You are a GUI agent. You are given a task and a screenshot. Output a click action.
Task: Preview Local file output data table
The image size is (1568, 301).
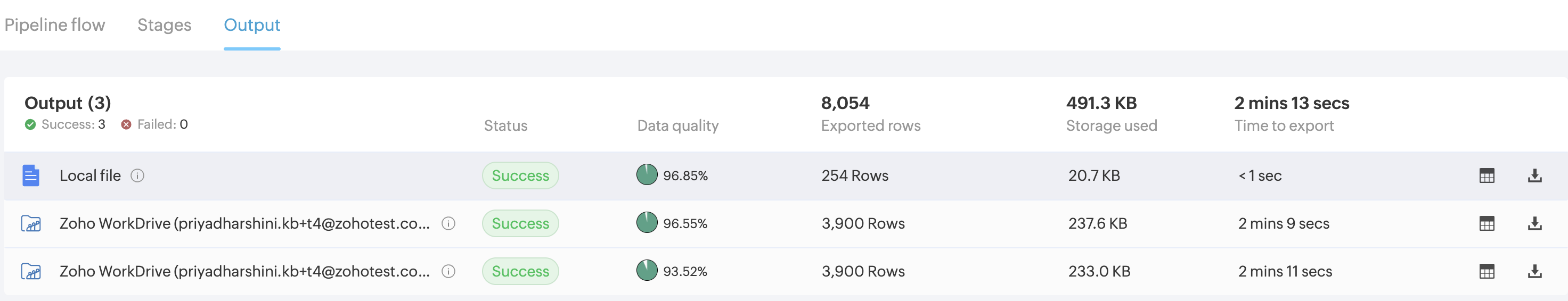[x=1487, y=175]
